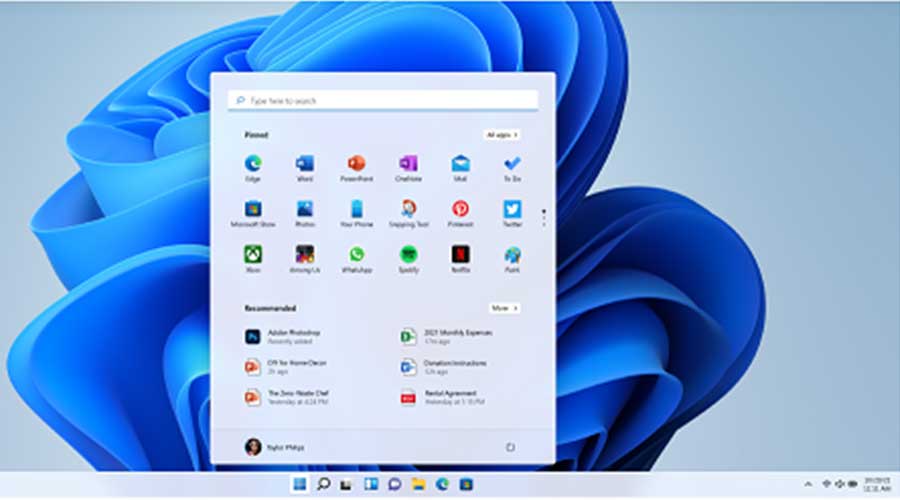Open the Paint app
Image resolution: width=900 pixels, height=500 pixels.
[512, 259]
